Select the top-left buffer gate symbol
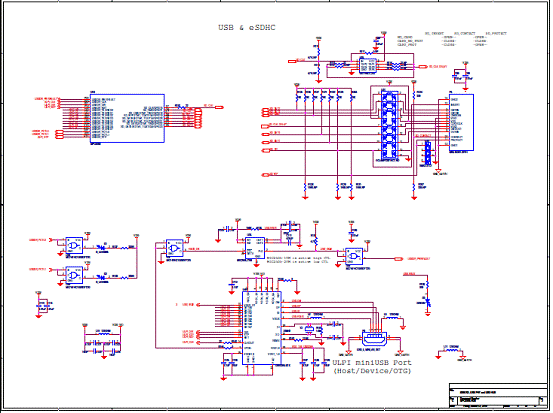 [x=74, y=245]
